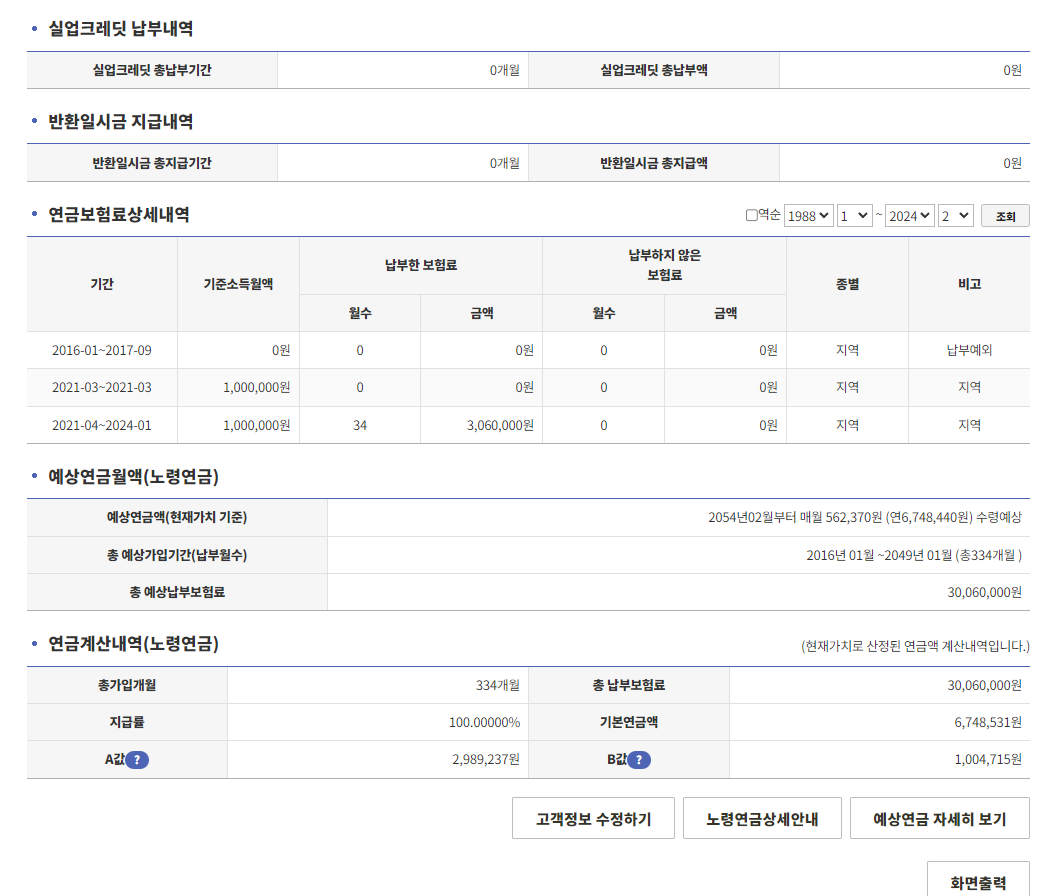Click the 현재가치로 산정된 연금액 note text
This screenshot has width=1064, height=896.
point(915,646)
